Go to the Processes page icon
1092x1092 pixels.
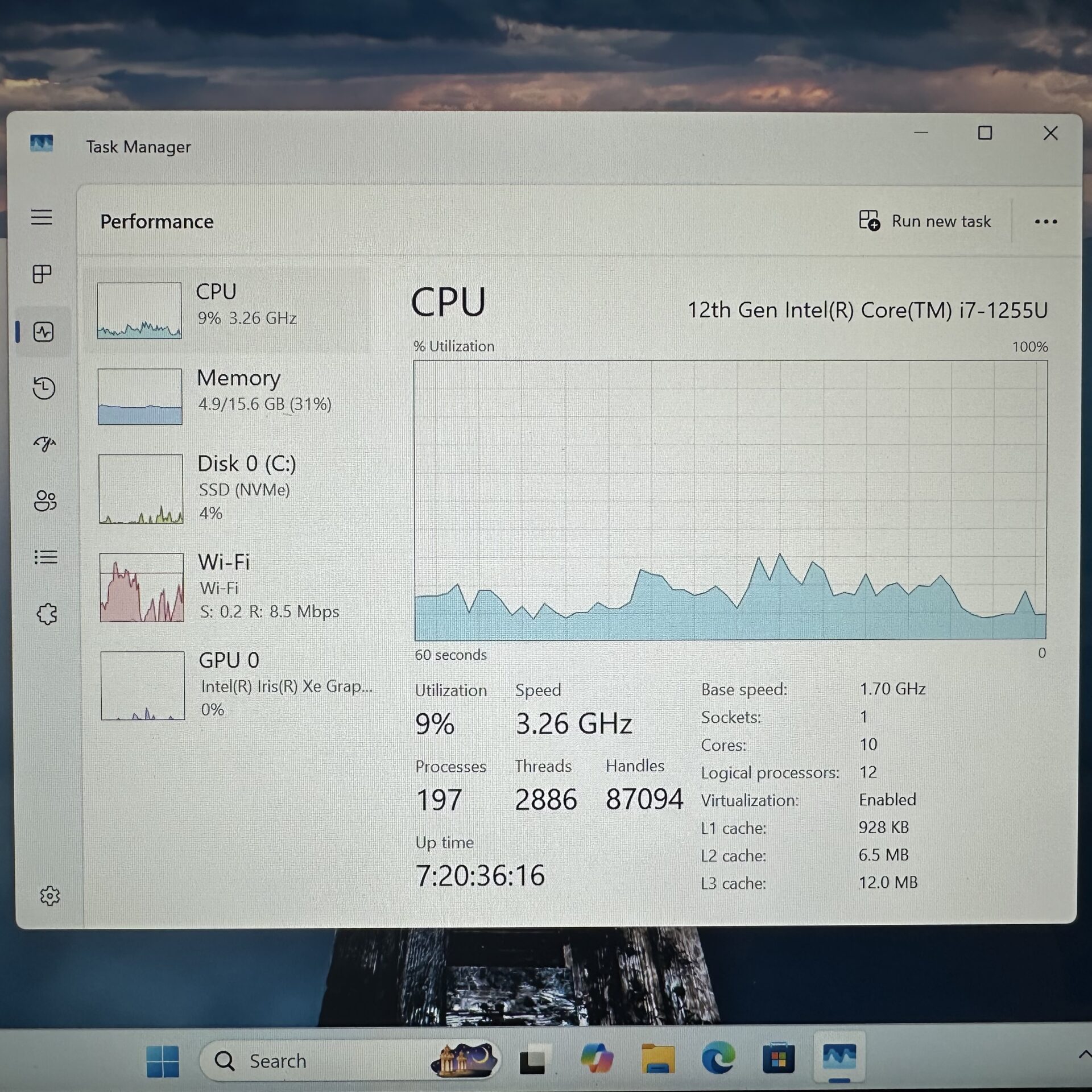(x=42, y=274)
